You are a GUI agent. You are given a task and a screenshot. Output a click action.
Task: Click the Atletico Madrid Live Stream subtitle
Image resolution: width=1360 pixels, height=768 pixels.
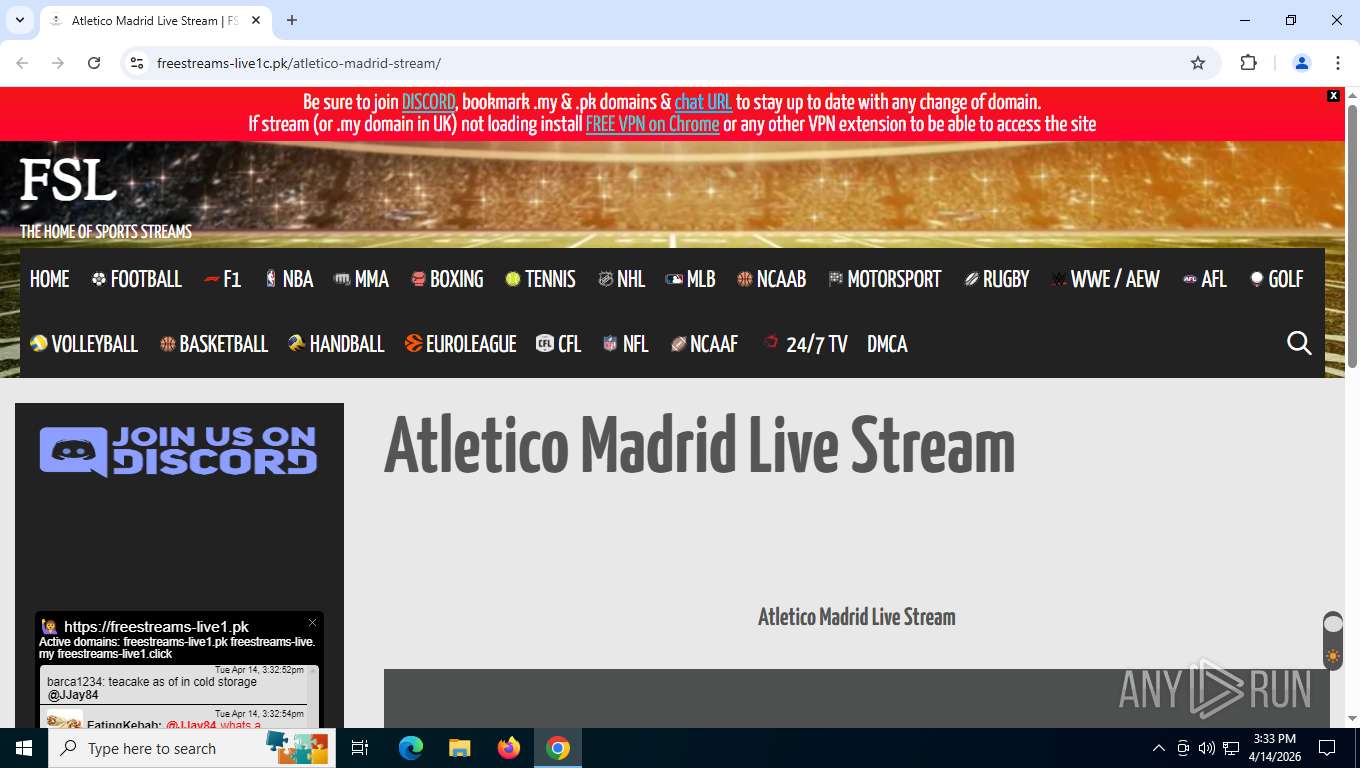point(857,617)
